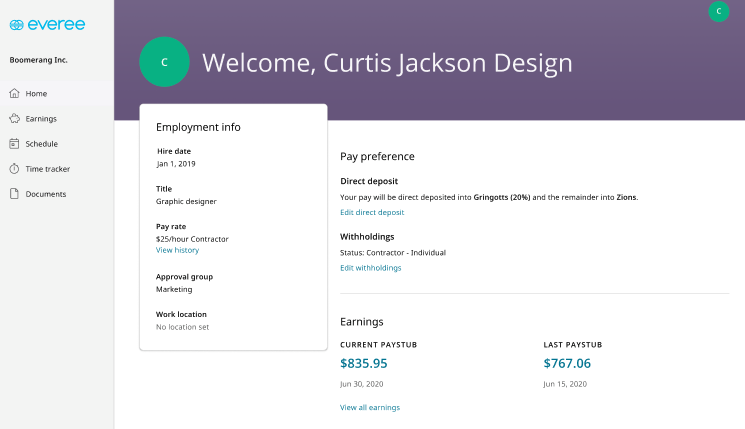
Task: Click the CURRENT PAYSTUB label
Action: [x=379, y=345]
